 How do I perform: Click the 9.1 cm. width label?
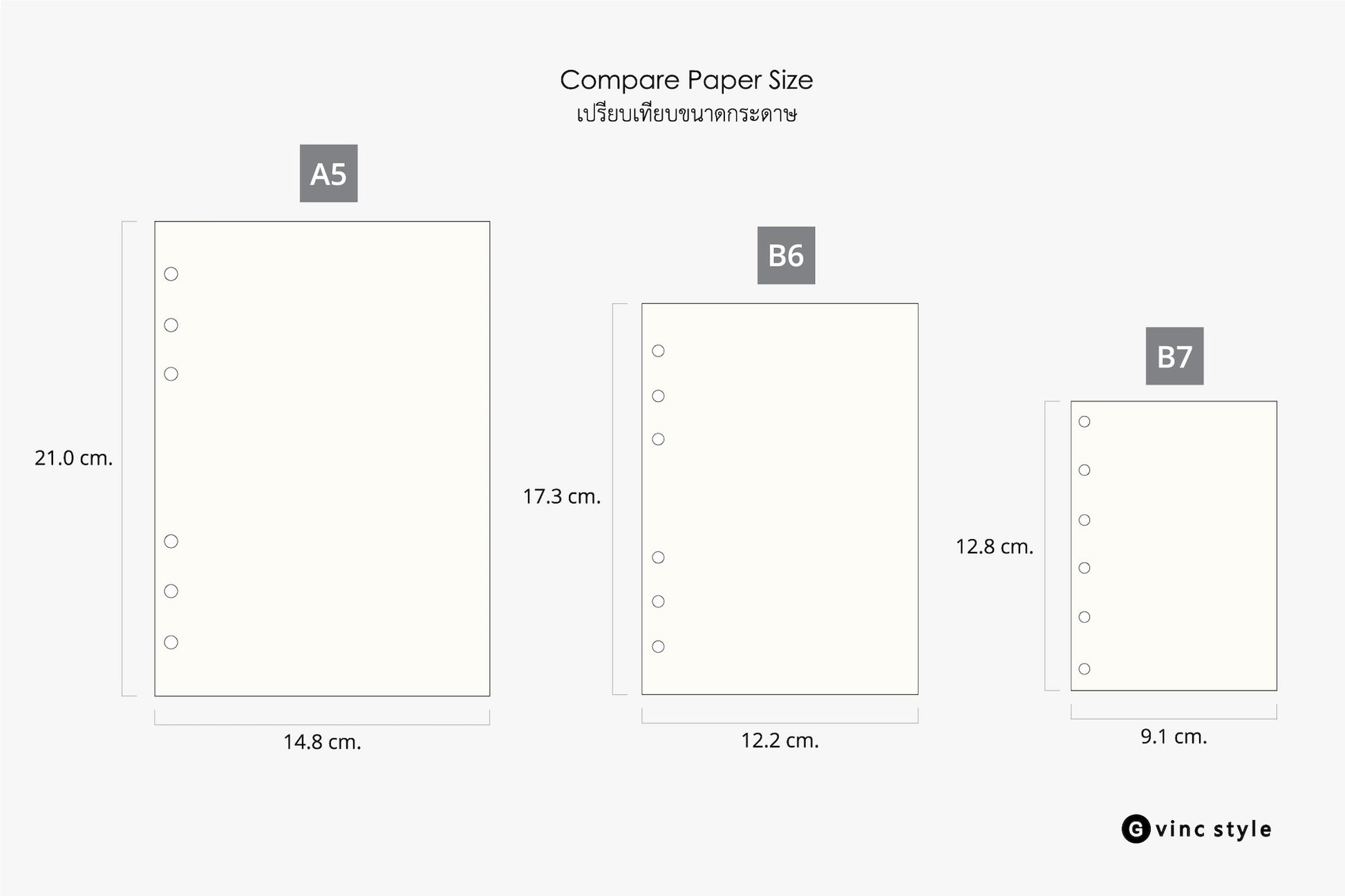pyautogui.click(x=1174, y=737)
